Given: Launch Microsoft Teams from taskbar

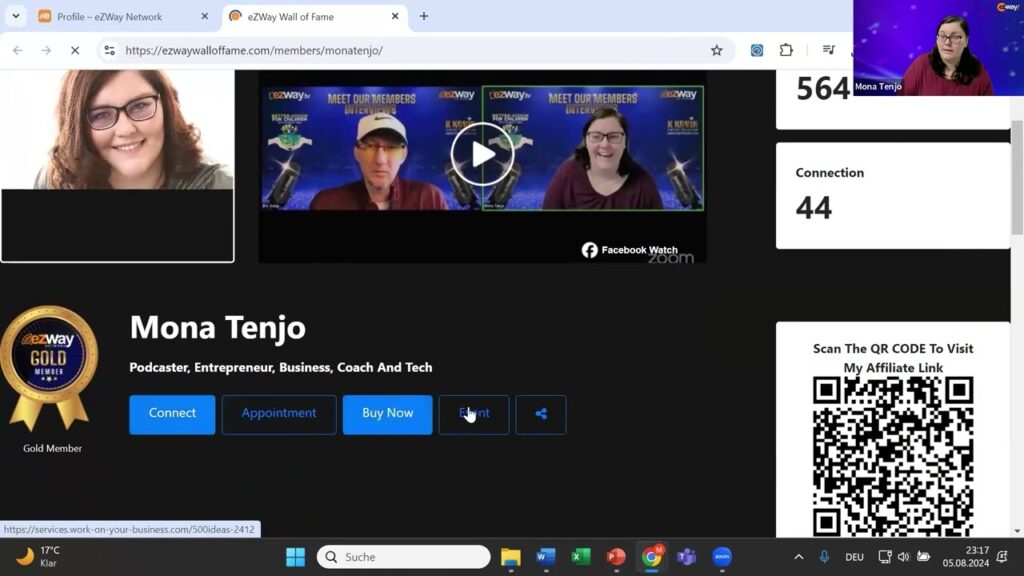Looking at the screenshot, I should [686, 557].
